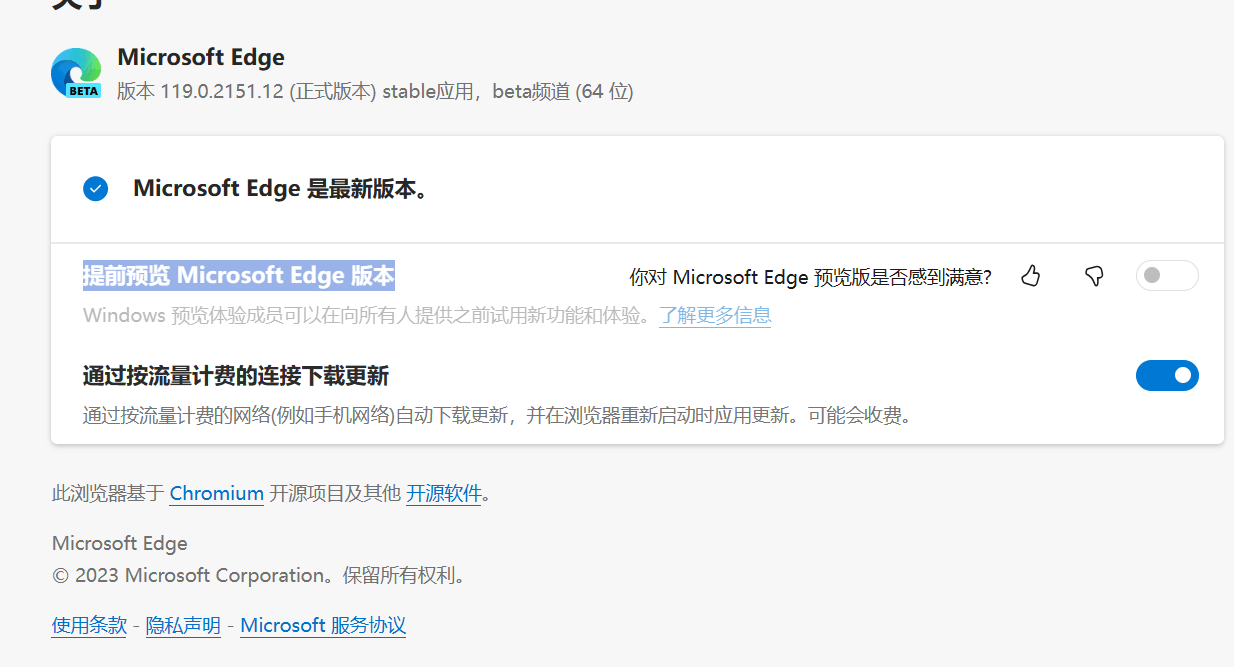Viewport: 1234px width, 667px height.
Task: Enable the Edge preview version toggle
Action: pyautogui.click(x=1167, y=275)
